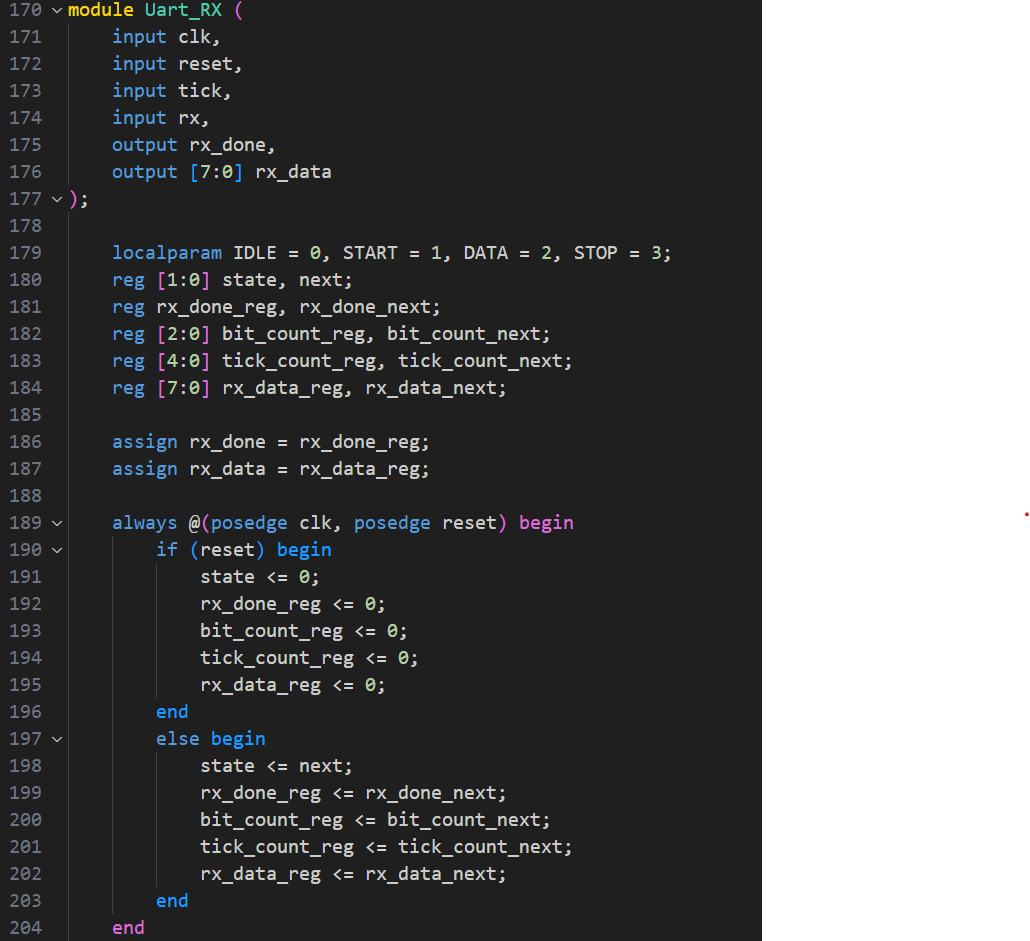Click 'rx_data_reg <= rx_data_next;' statement
The image size is (1030, 941).
[353, 874]
